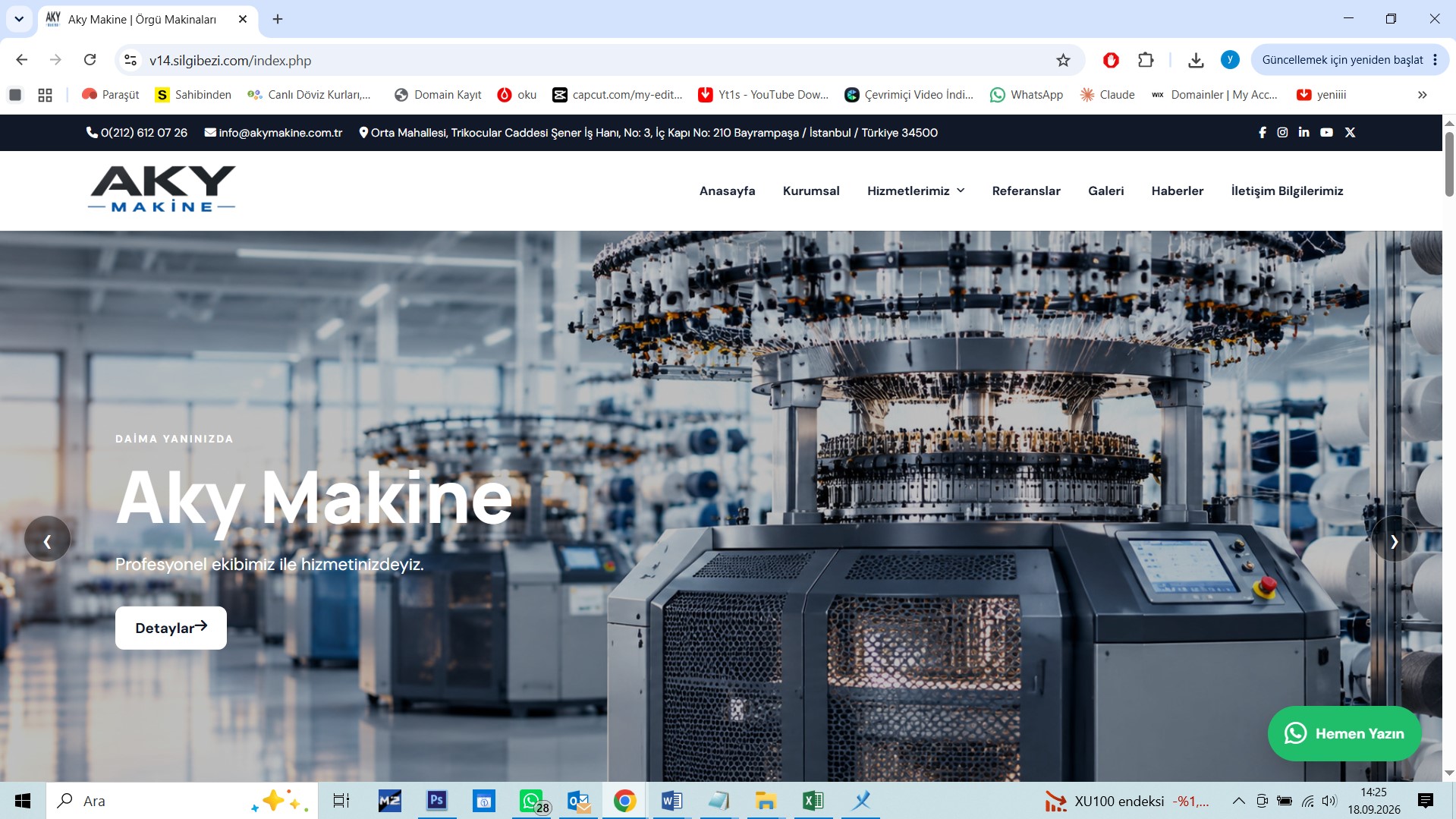Open the notification center icon
This screenshot has width=1456, height=819.
pyautogui.click(x=1426, y=801)
